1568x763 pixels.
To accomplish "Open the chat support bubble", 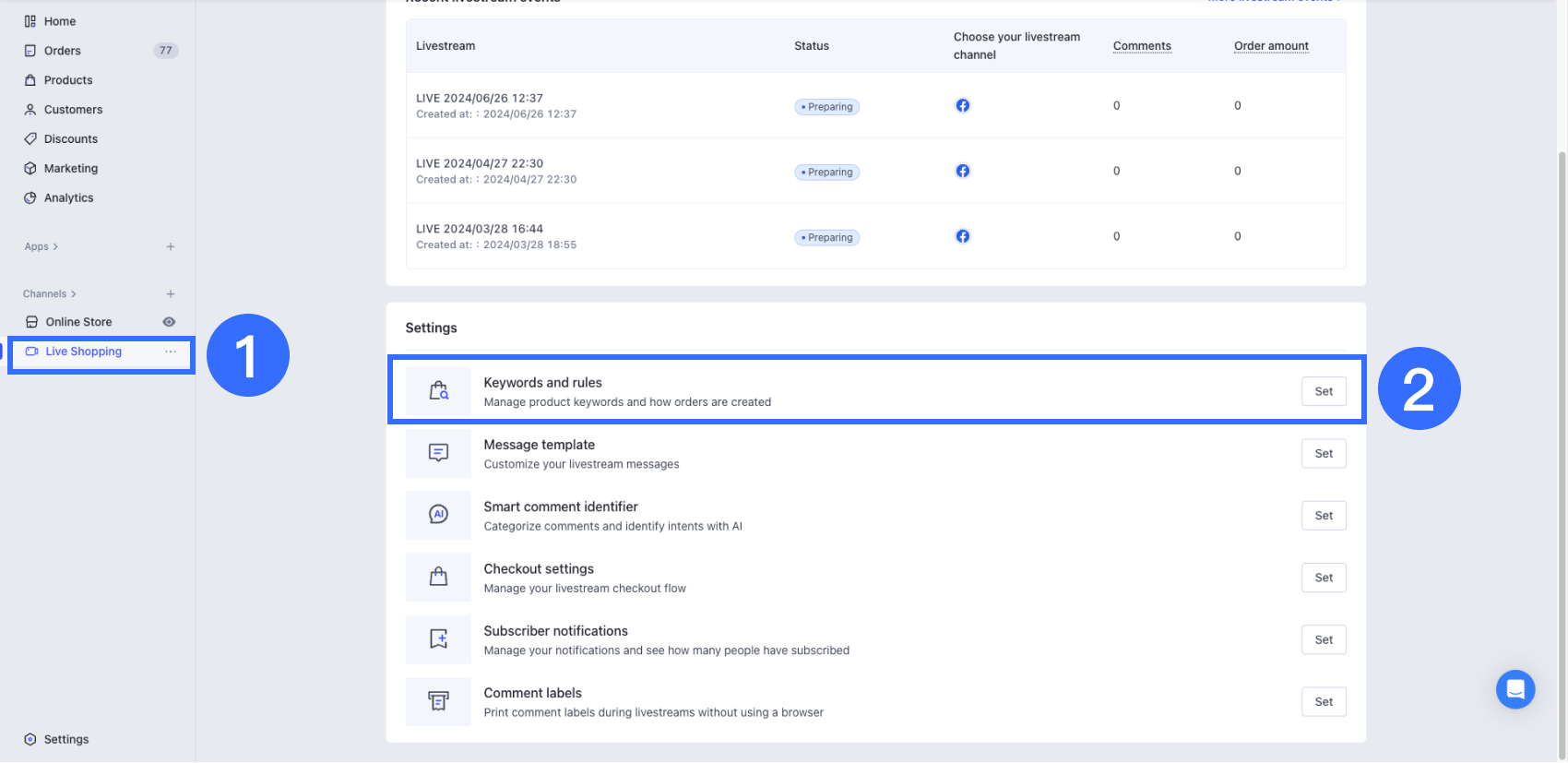I will point(1515,689).
